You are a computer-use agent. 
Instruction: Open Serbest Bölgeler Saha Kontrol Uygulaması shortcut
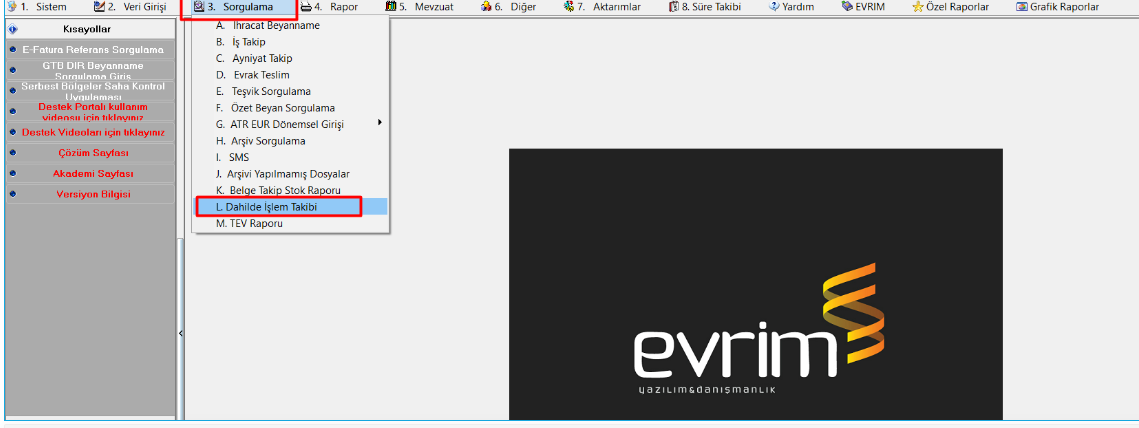[92, 91]
